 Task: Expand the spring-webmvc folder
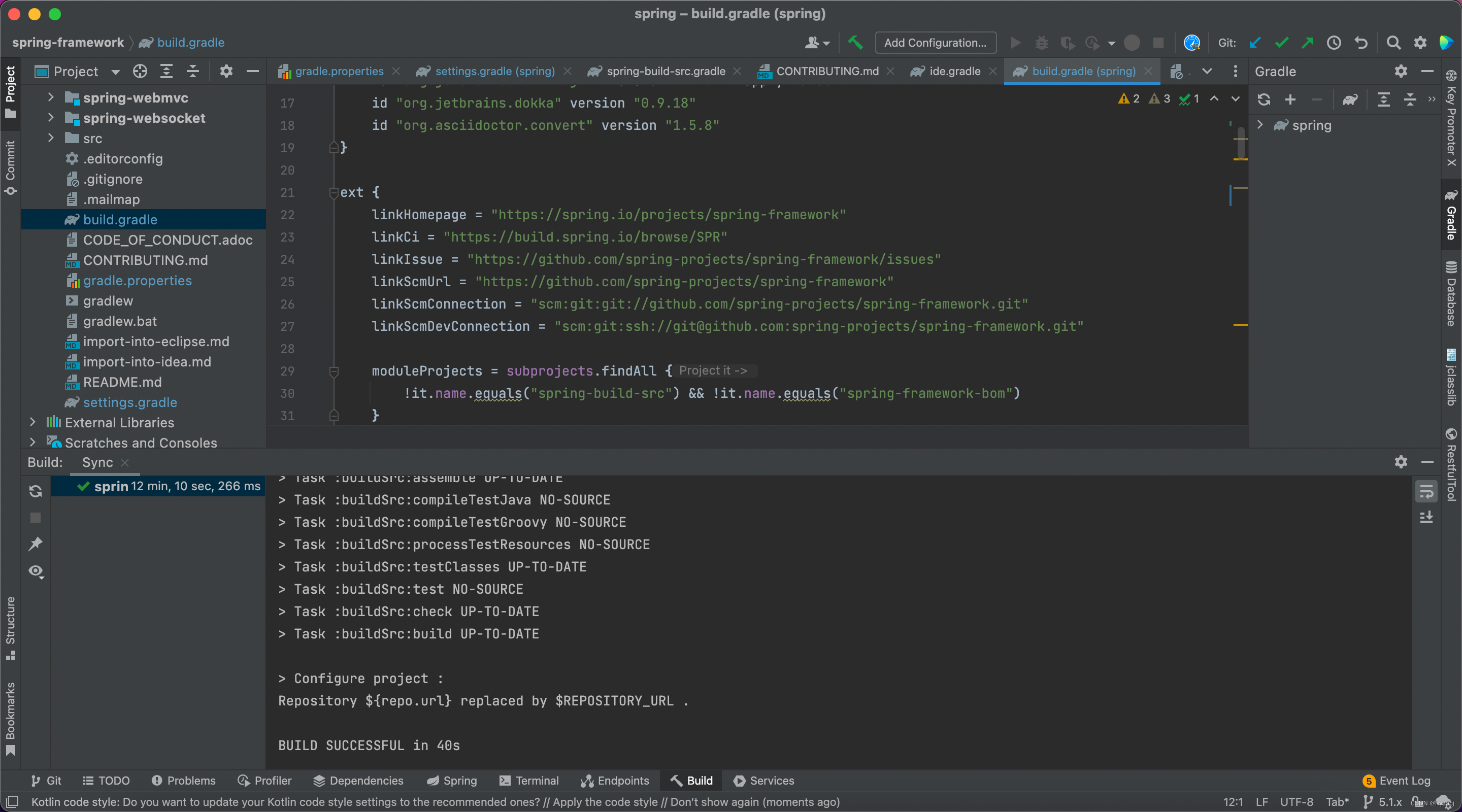51,97
